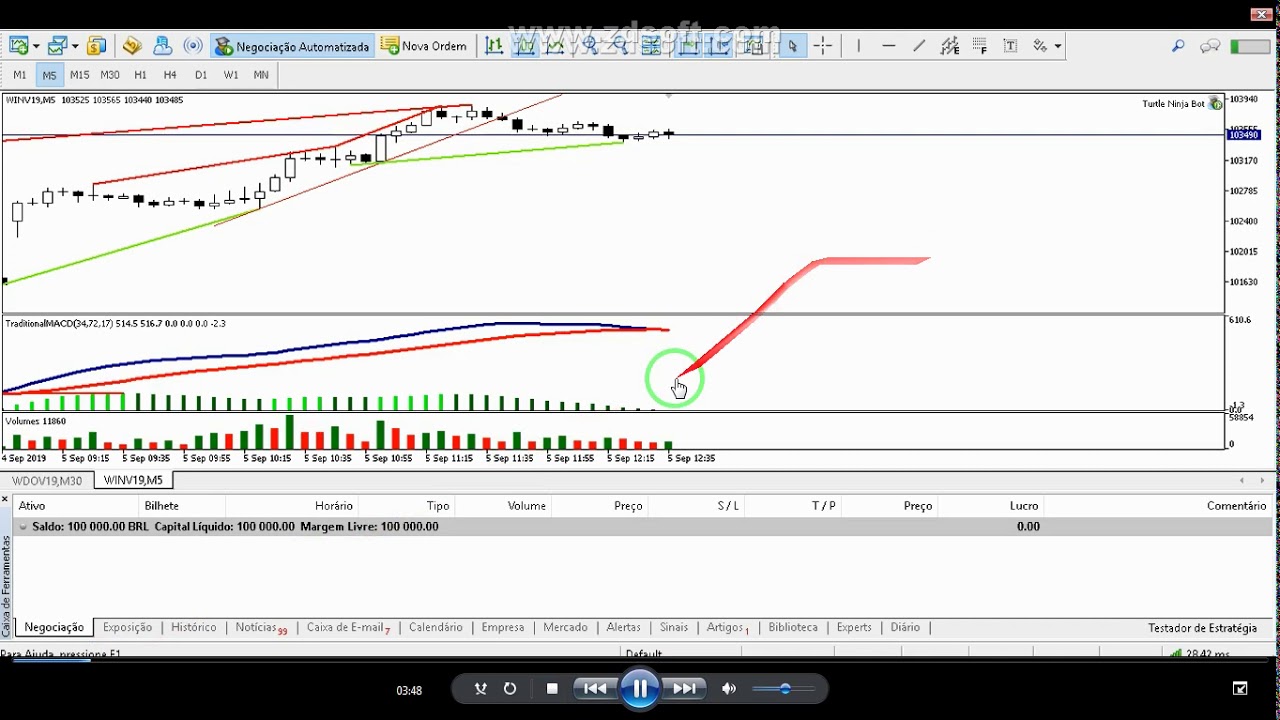Click the signals broadcast icon
The image size is (1280, 720).
tap(194, 46)
